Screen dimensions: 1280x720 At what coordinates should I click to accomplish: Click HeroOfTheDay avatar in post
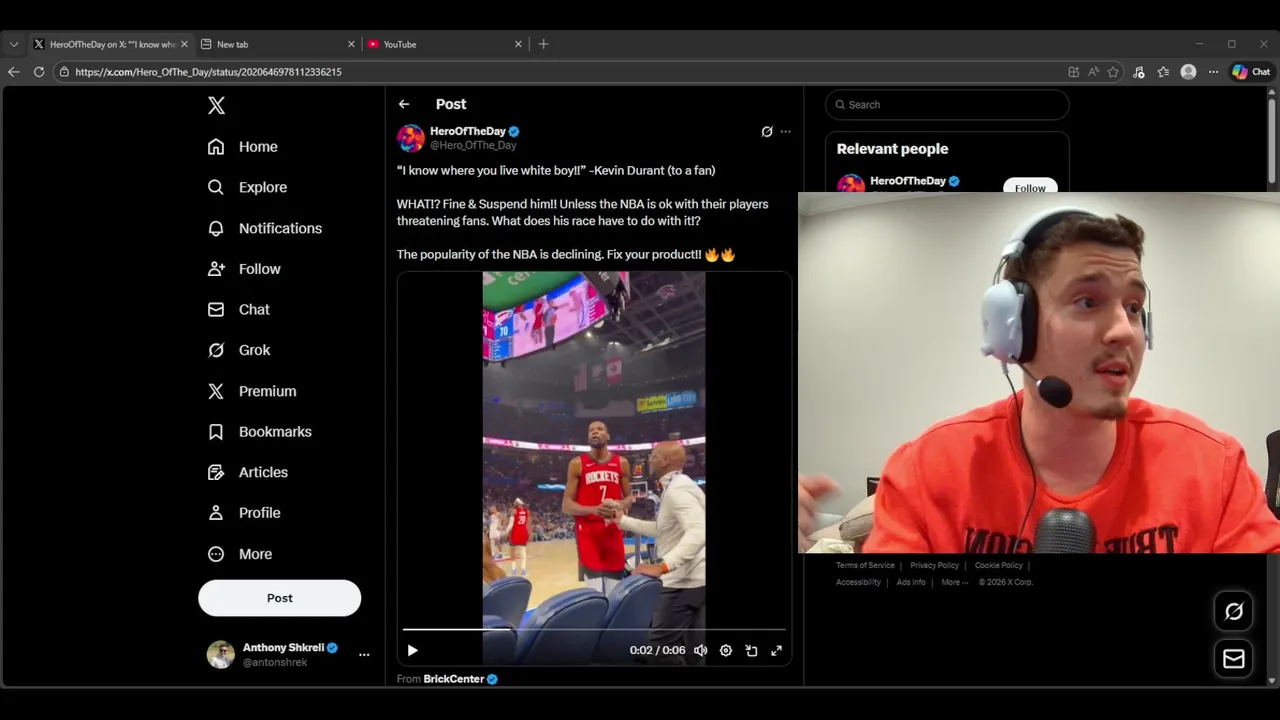(411, 138)
